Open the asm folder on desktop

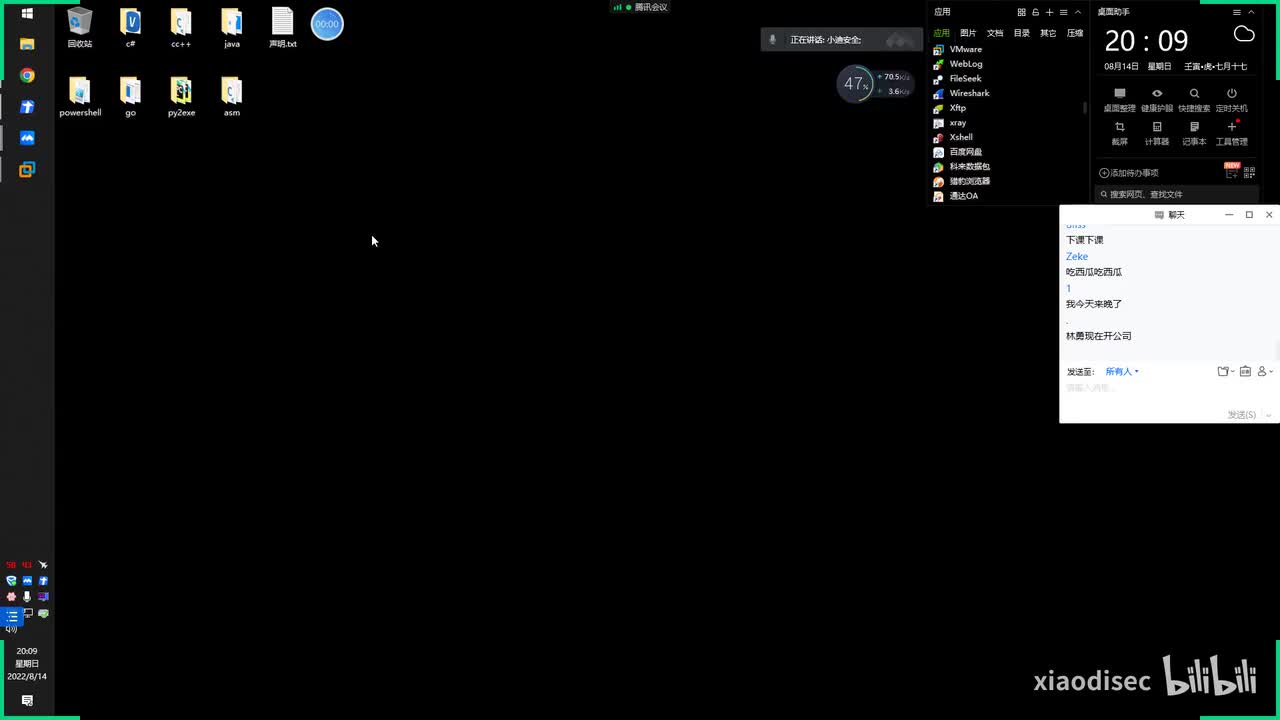232,97
